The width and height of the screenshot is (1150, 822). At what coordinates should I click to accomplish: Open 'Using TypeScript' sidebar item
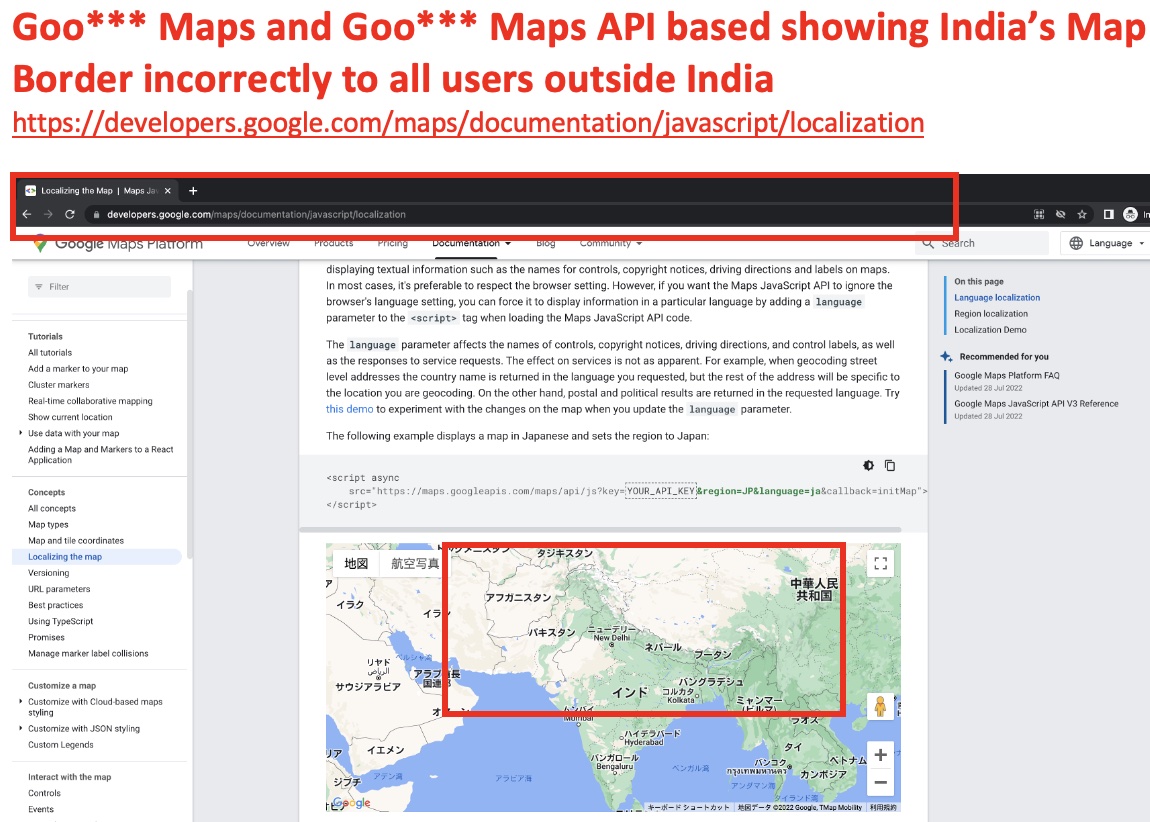click(x=61, y=622)
